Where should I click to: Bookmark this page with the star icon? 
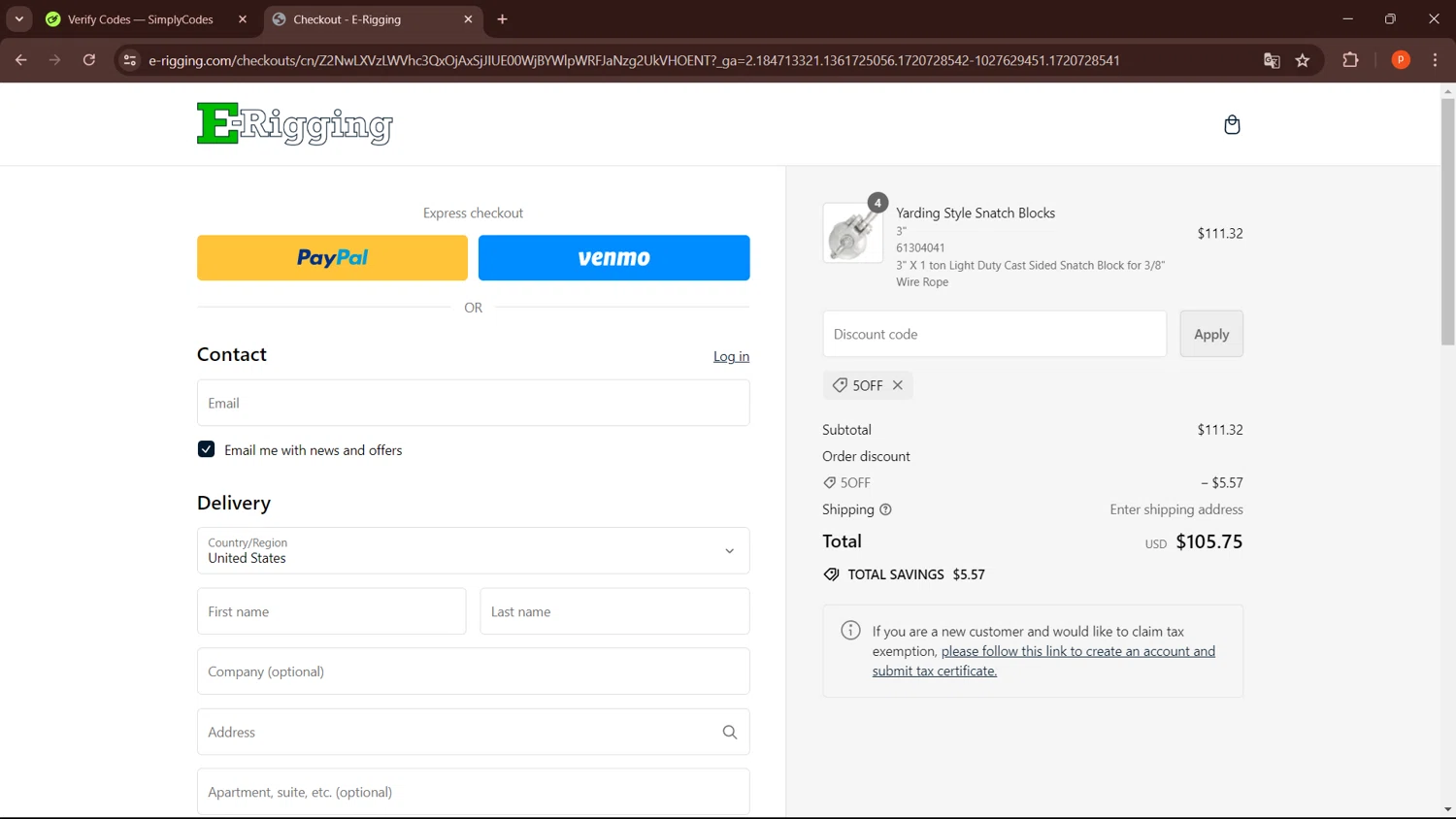point(1303,60)
